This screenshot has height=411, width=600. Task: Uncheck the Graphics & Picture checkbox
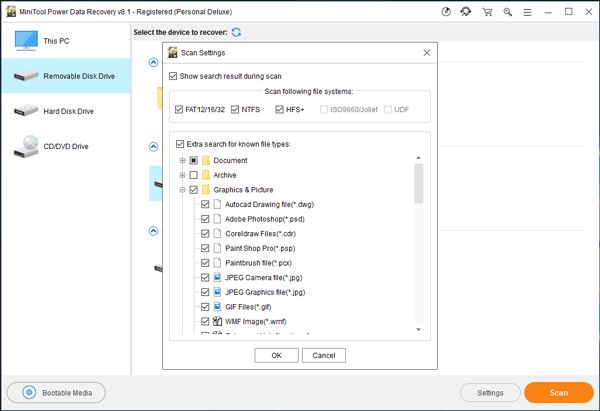tap(194, 189)
